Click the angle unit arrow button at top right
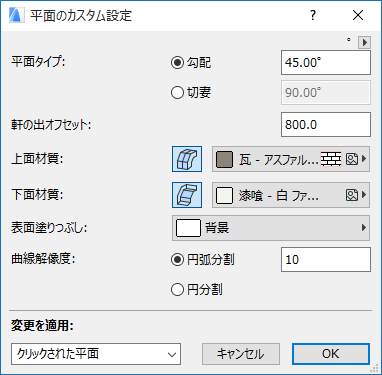The width and height of the screenshot is (382, 375). click(364, 43)
